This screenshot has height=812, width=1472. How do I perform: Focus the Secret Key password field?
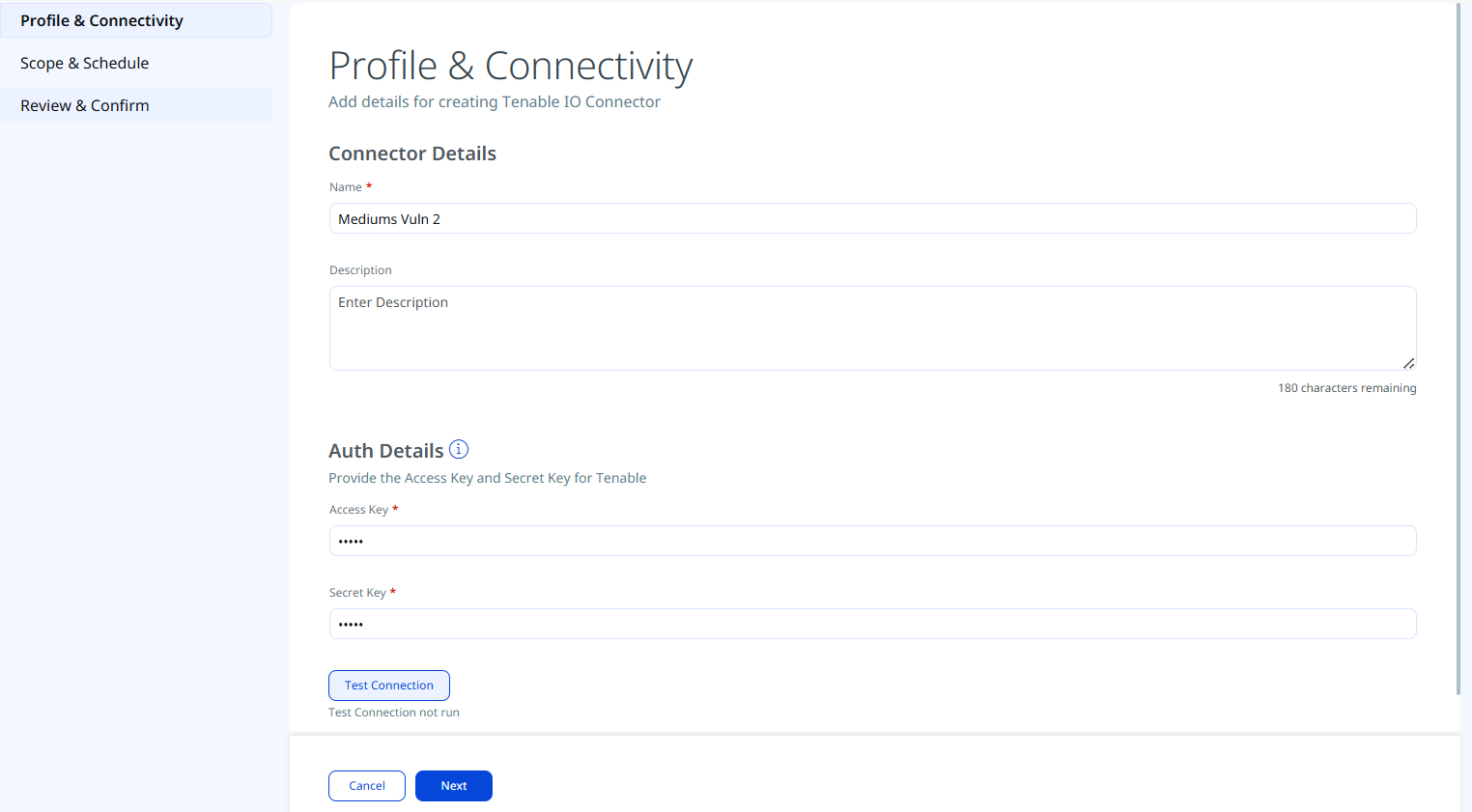pyautogui.click(x=872, y=624)
